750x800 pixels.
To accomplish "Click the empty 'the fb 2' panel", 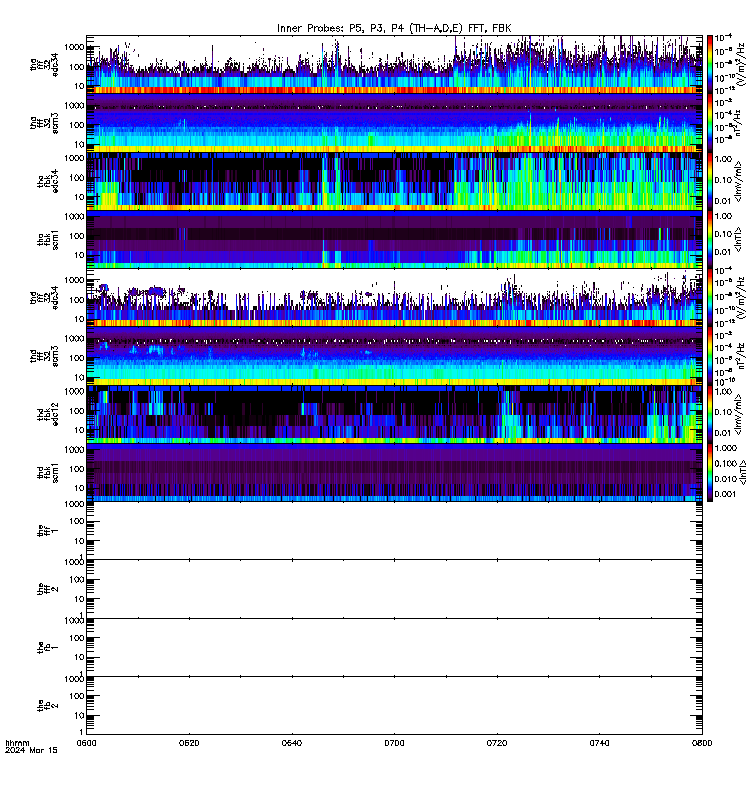I will (x=394, y=706).
